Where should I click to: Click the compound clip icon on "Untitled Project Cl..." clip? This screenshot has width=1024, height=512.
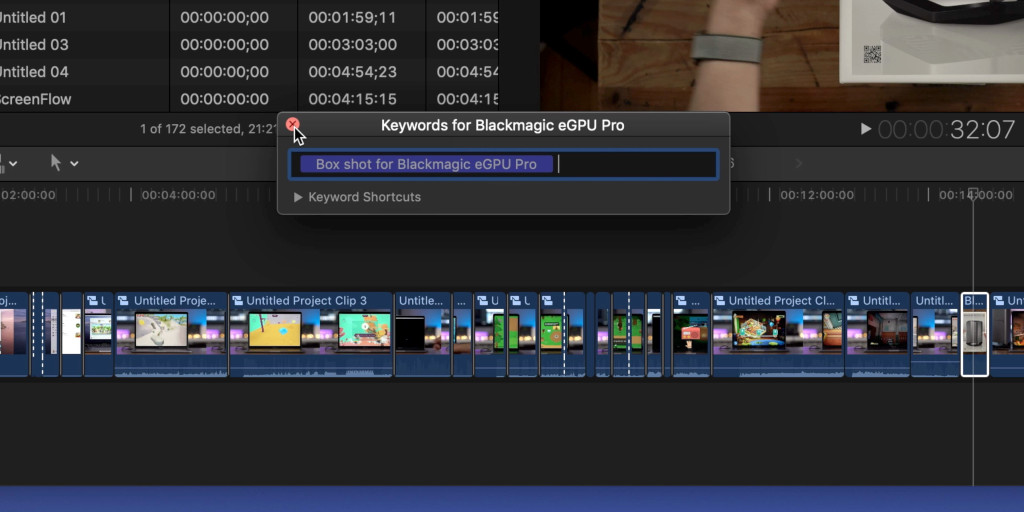coord(719,300)
